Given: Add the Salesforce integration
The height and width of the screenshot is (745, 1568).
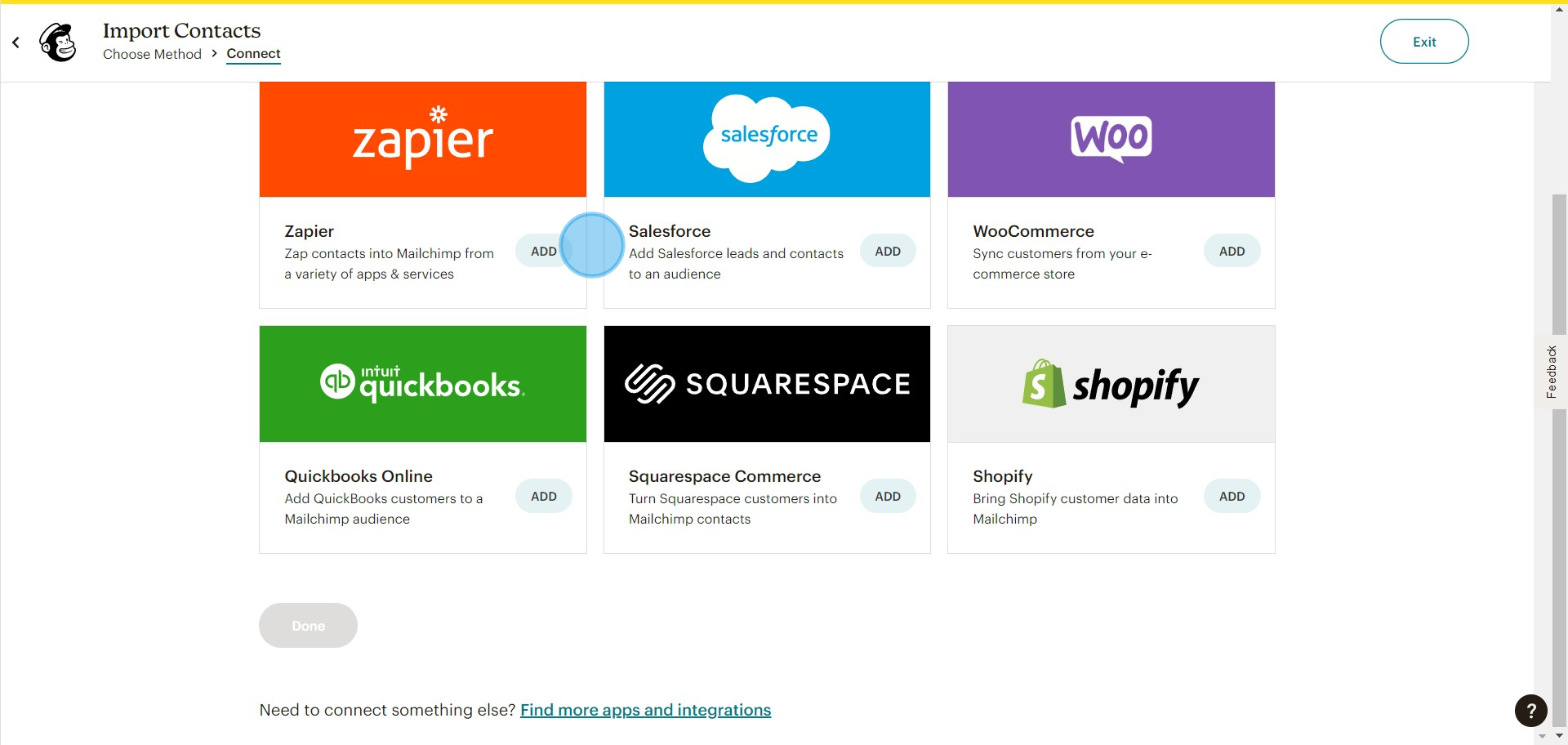Looking at the screenshot, I should (x=888, y=251).
